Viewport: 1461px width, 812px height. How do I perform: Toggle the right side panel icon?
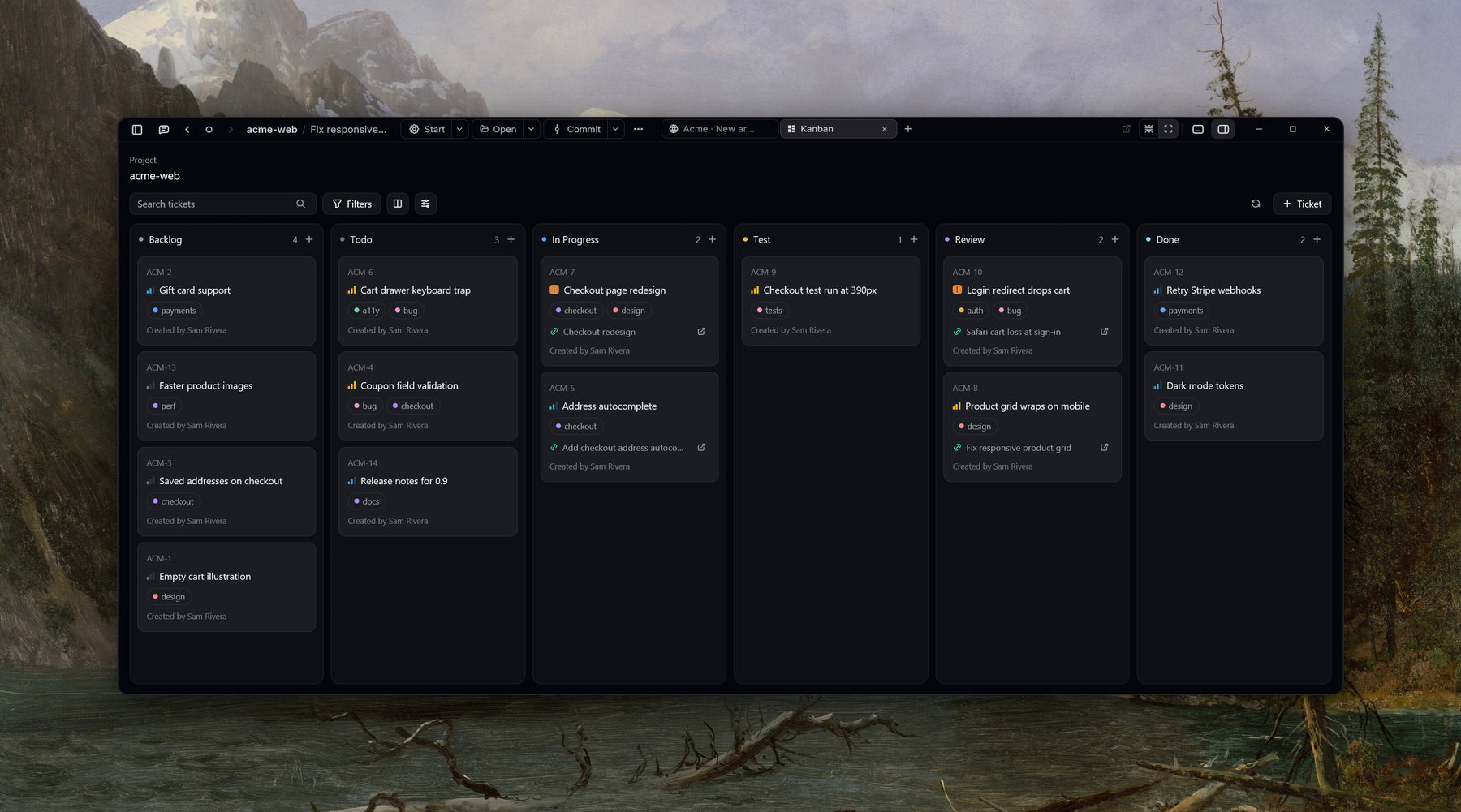1223,129
